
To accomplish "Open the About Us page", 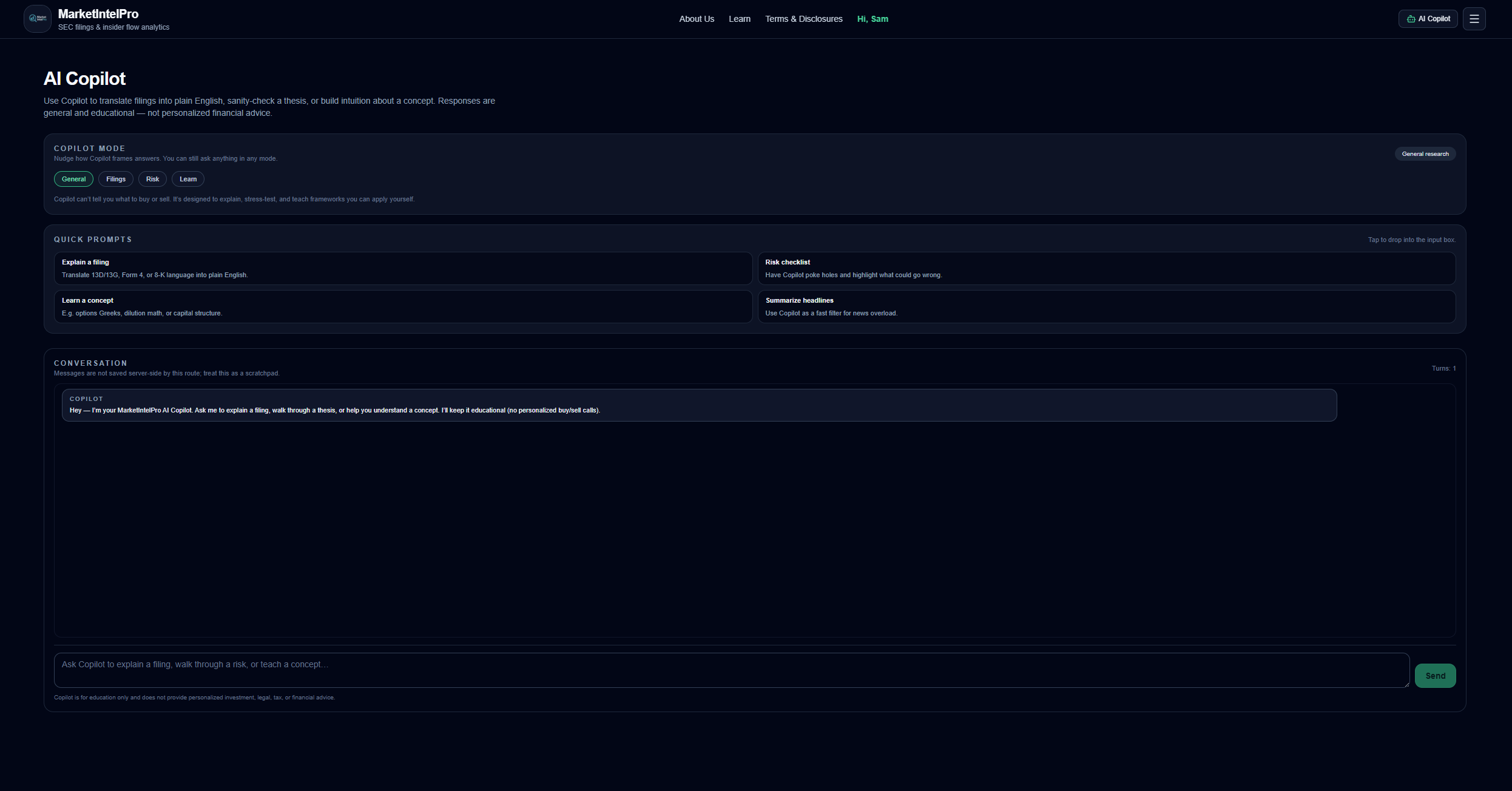I will 696,19.
